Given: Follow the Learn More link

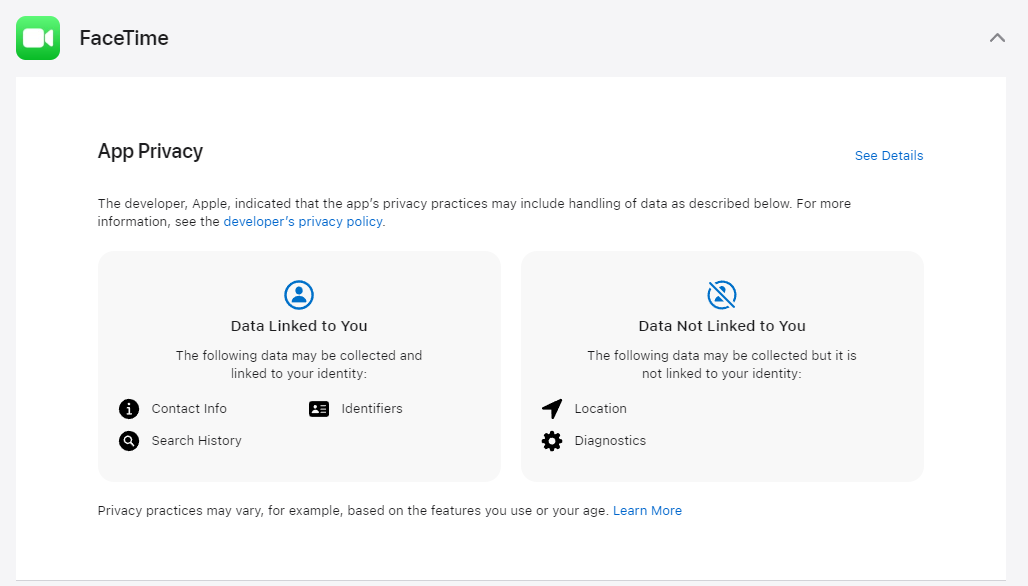Looking at the screenshot, I should click(x=647, y=511).
